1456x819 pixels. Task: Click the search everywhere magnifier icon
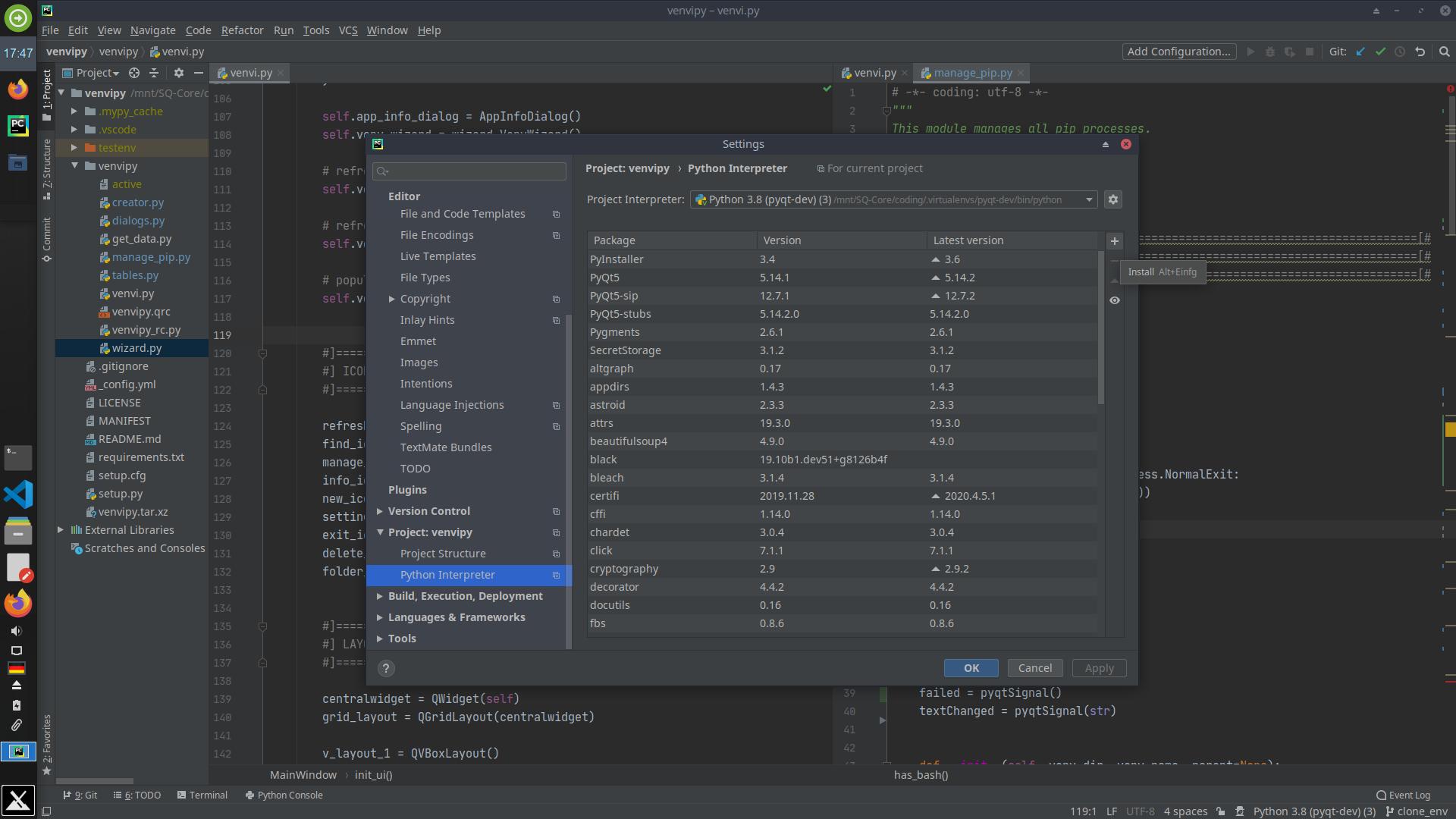1444,52
